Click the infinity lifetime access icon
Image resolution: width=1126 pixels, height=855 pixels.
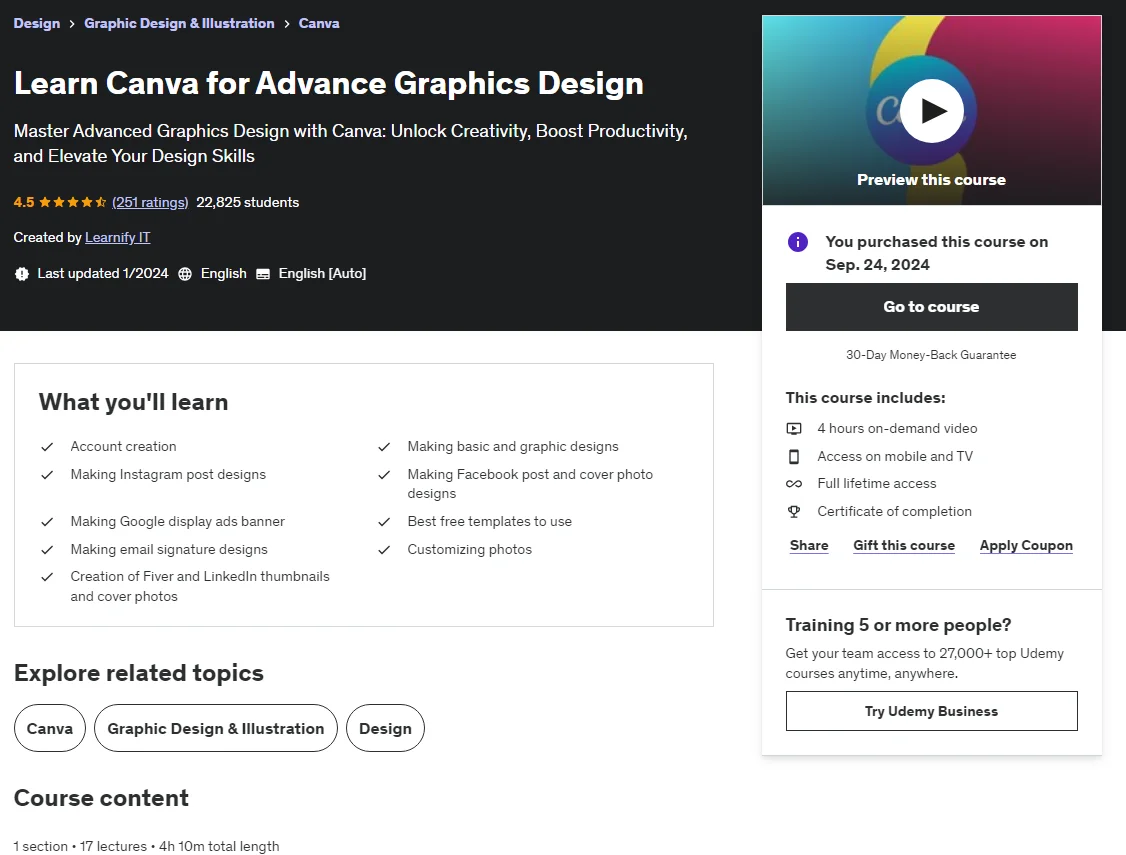pyautogui.click(x=794, y=484)
